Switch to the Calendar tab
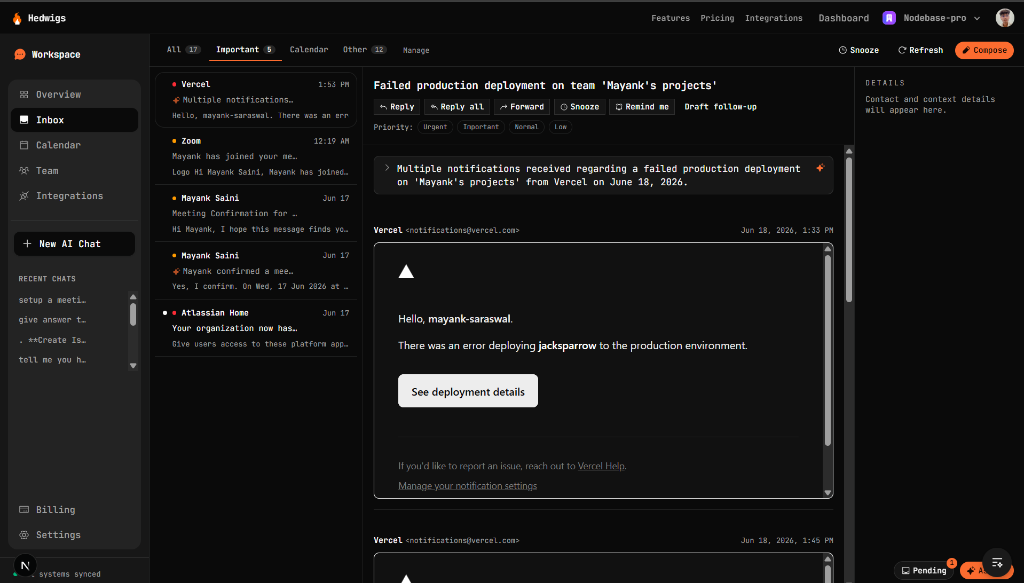 (309, 50)
